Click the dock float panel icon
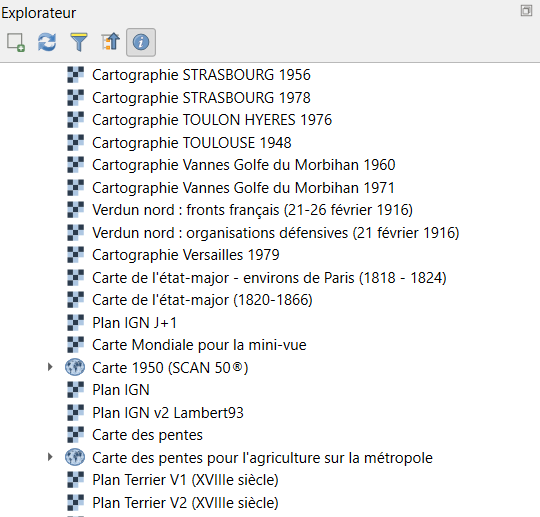Screen dimensions: 540x517 (526, 11)
